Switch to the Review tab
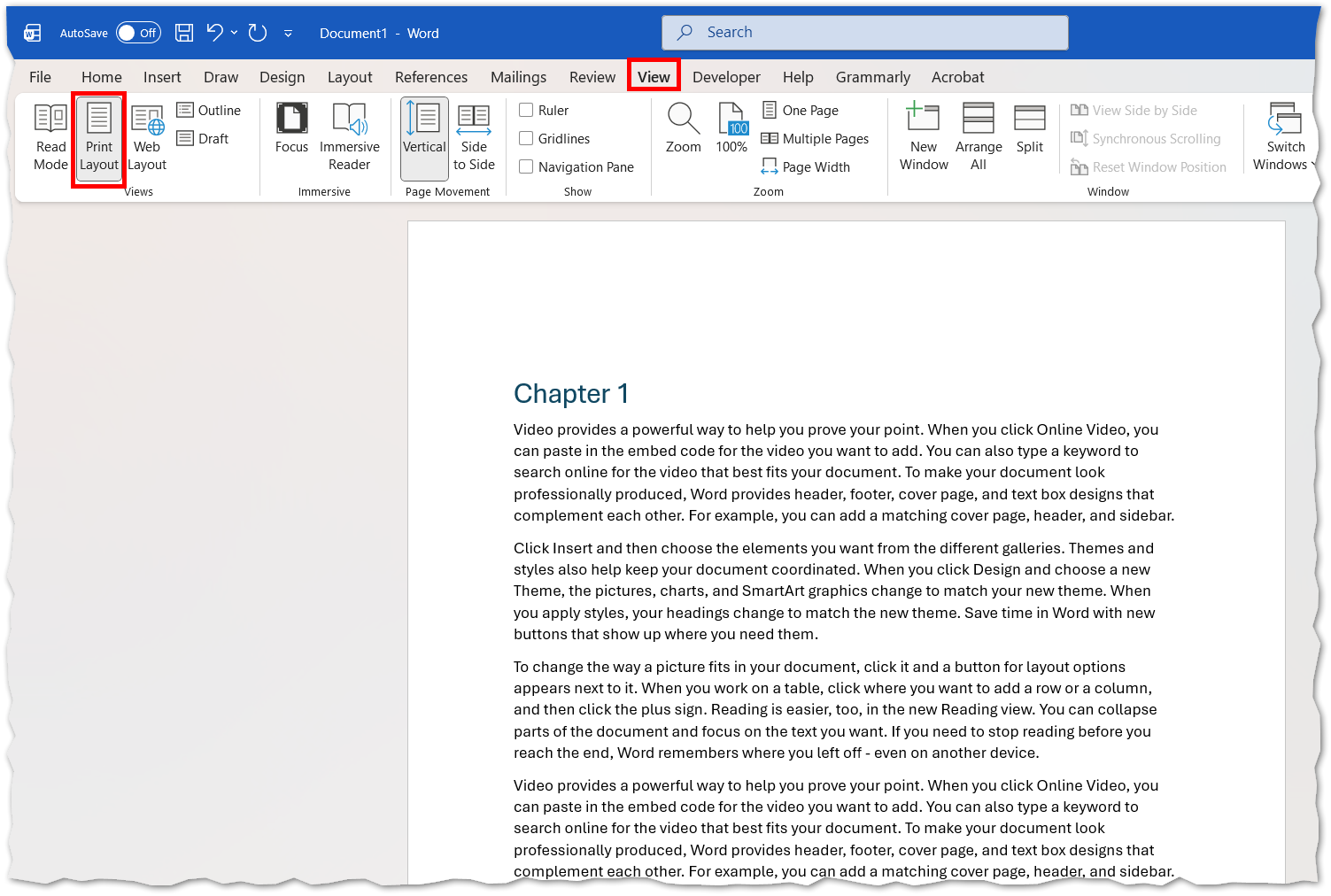The width and height of the screenshot is (1331, 896). click(592, 77)
